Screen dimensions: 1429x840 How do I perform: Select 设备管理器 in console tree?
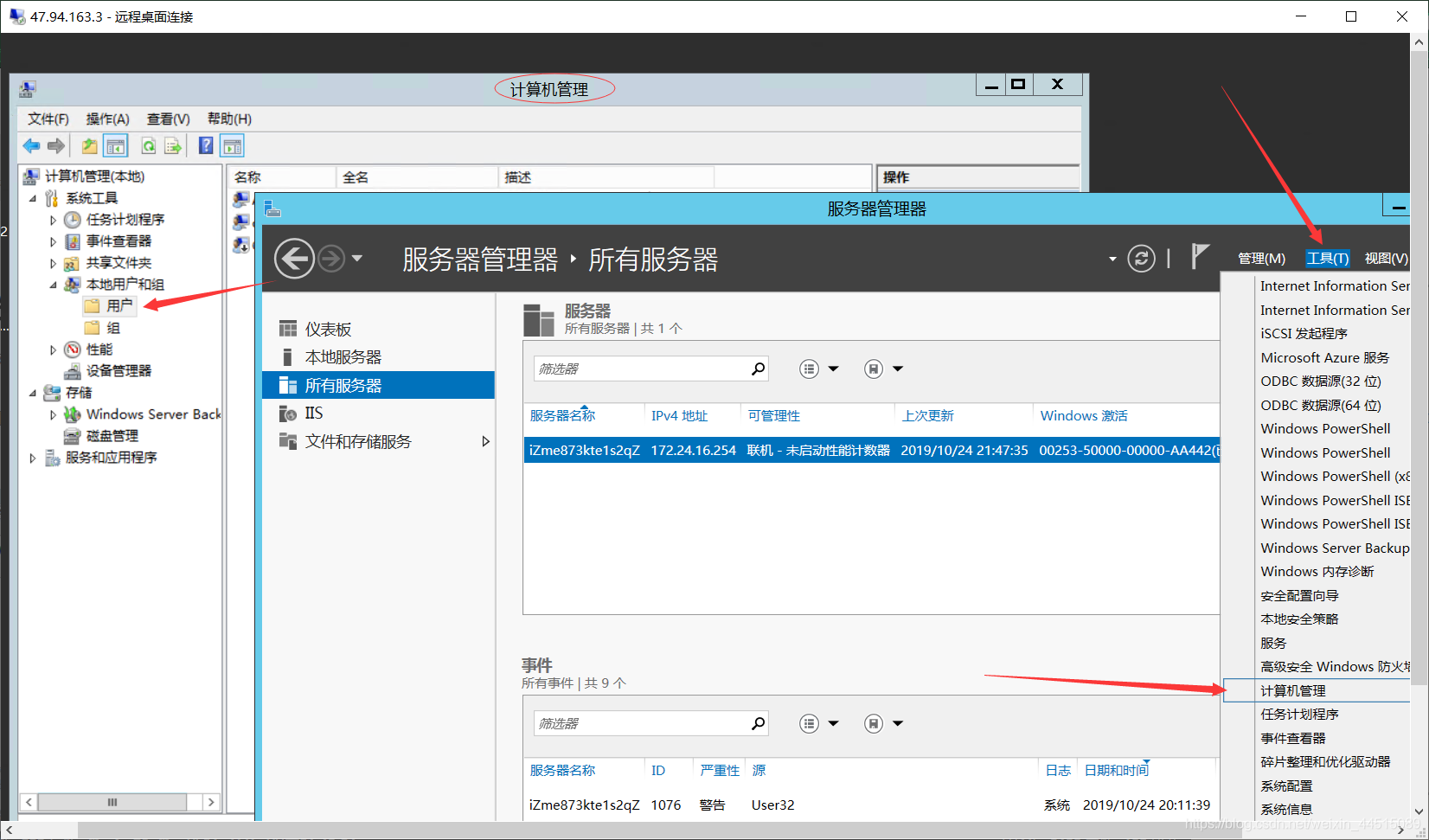click(x=119, y=371)
